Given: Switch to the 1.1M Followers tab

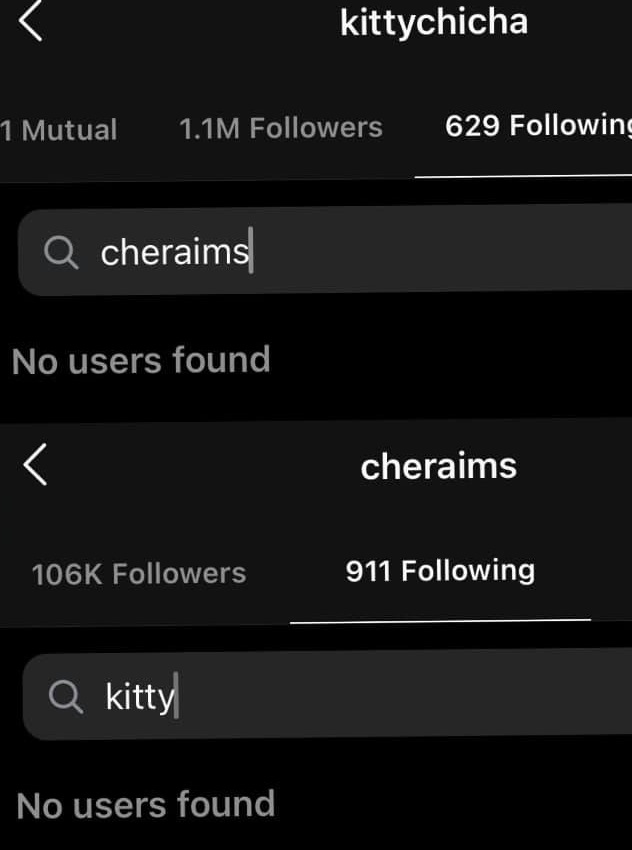Looking at the screenshot, I should point(280,128).
